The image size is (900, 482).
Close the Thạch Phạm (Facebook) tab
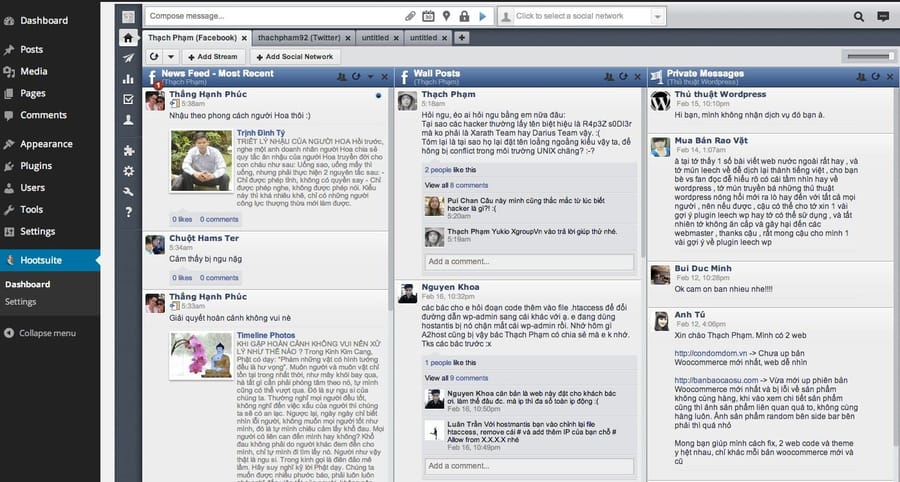[x=244, y=38]
